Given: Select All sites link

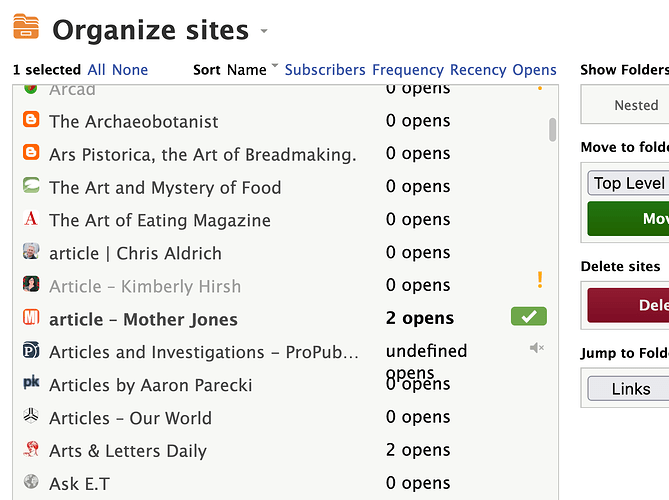Looking at the screenshot, I should 96,70.
